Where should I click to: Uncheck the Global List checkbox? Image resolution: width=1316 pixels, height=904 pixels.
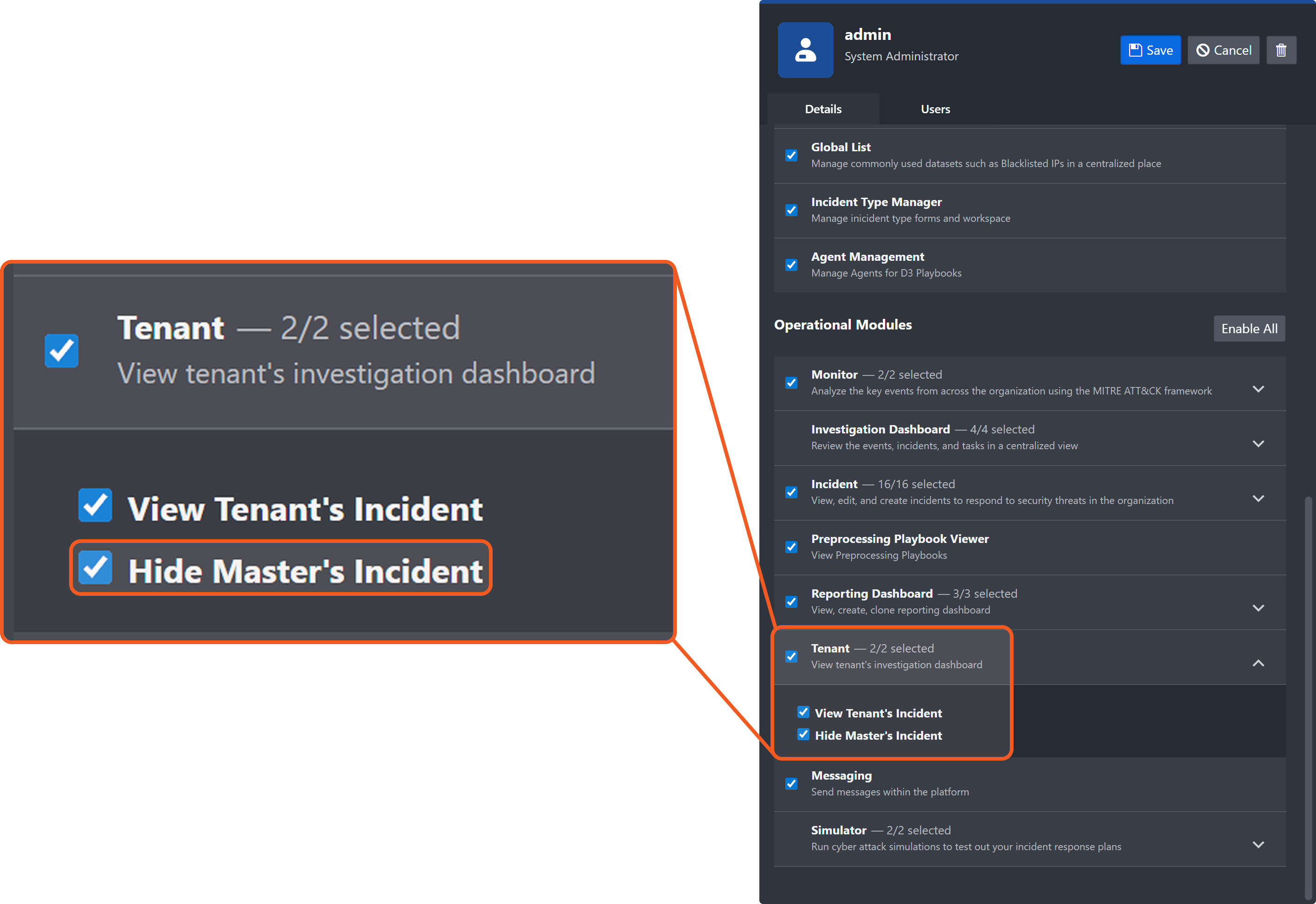click(791, 155)
